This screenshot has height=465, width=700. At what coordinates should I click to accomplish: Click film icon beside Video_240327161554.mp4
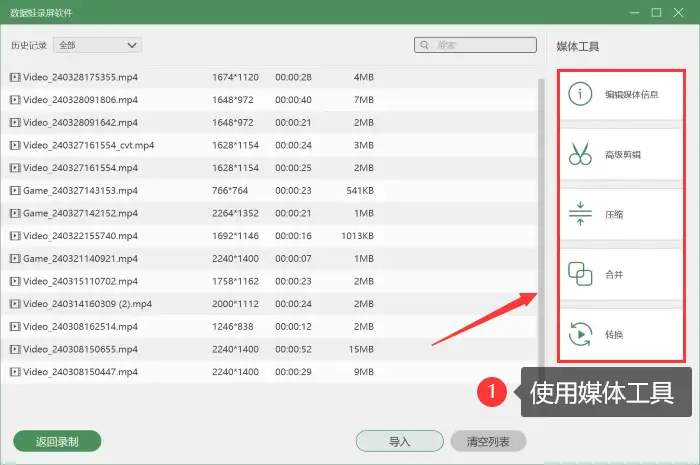point(15,168)
